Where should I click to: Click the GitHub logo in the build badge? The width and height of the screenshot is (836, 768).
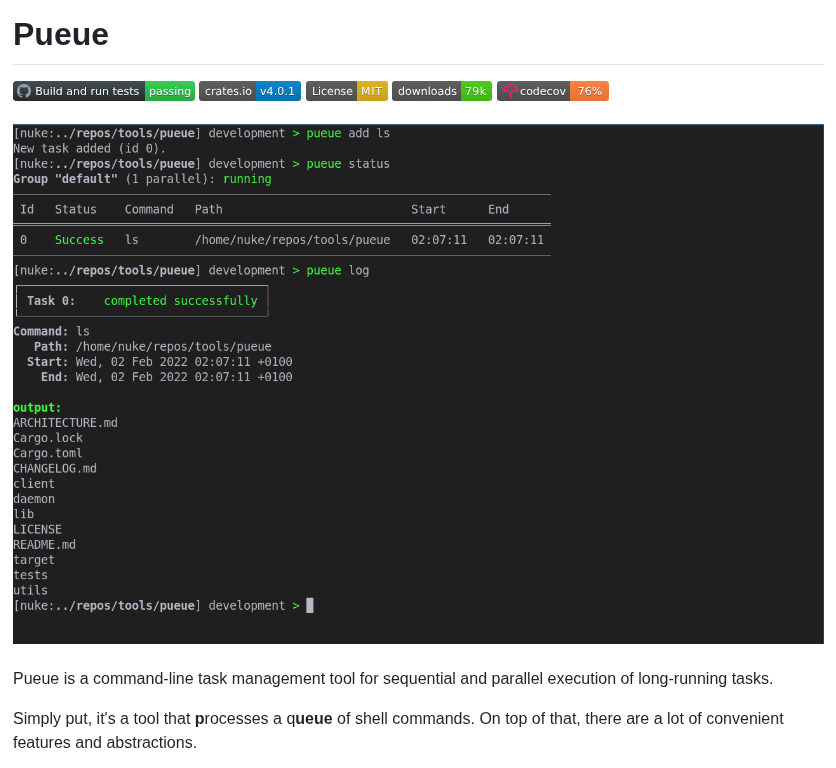click(x=24, y=91)
